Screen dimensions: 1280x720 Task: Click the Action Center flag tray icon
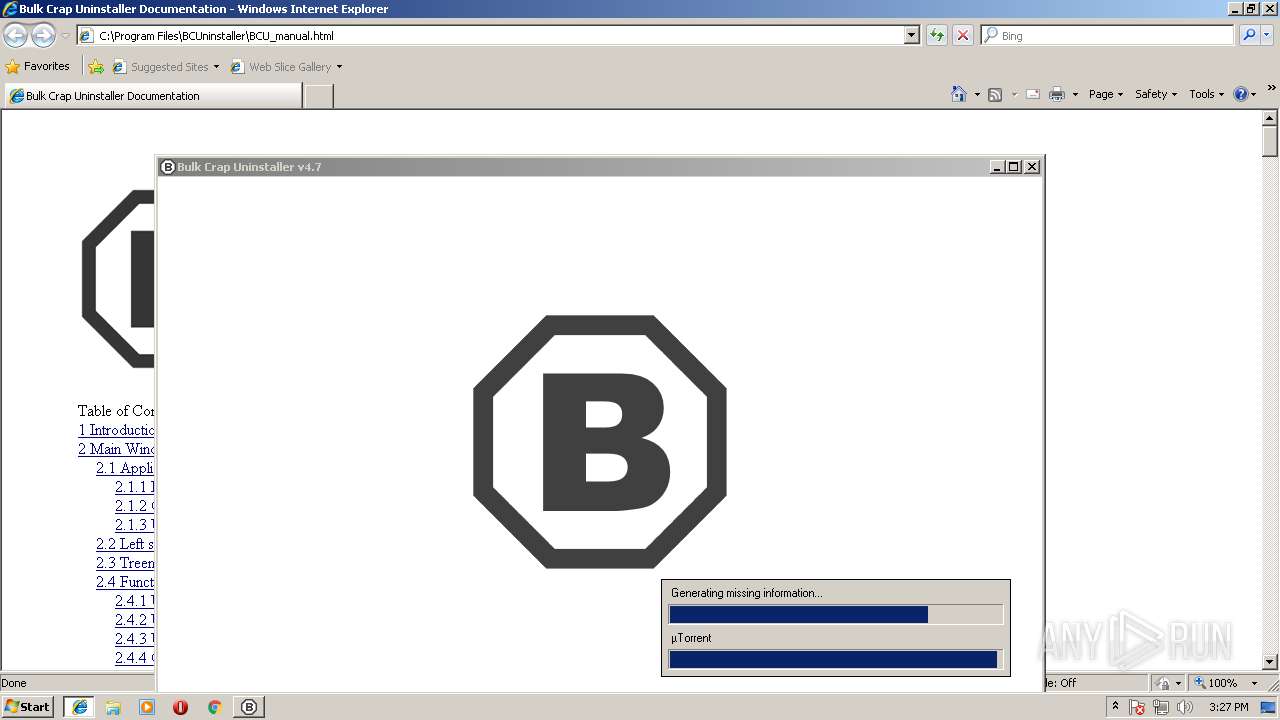1138,708
